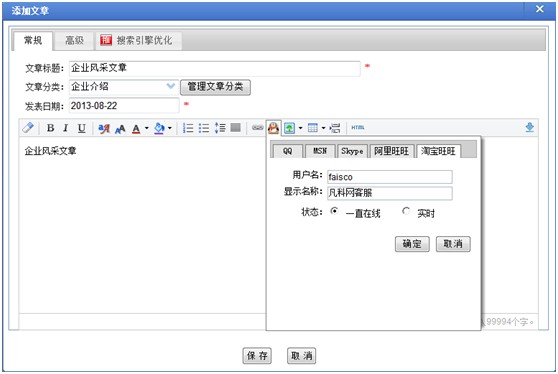Select the eraser clear-formatting tool
558x374 pixels.
tap(28, 127)
